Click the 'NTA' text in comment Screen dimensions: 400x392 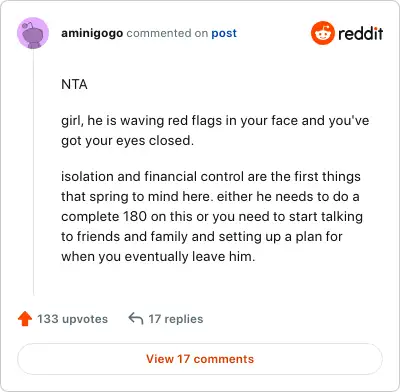[74, 84]
